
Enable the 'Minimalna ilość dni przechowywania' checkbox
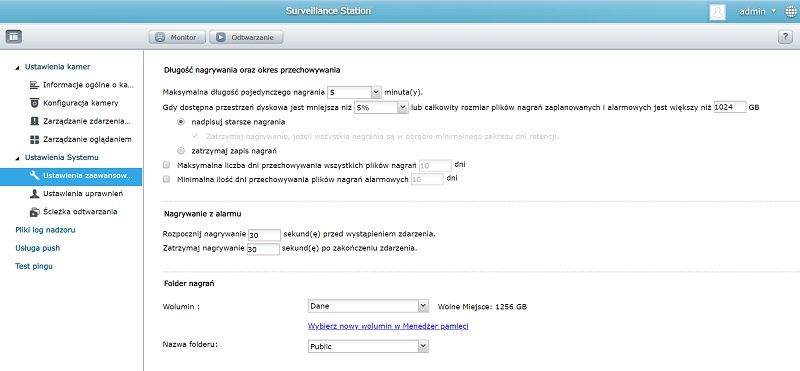pyautogui.click(x=166, y=179)
